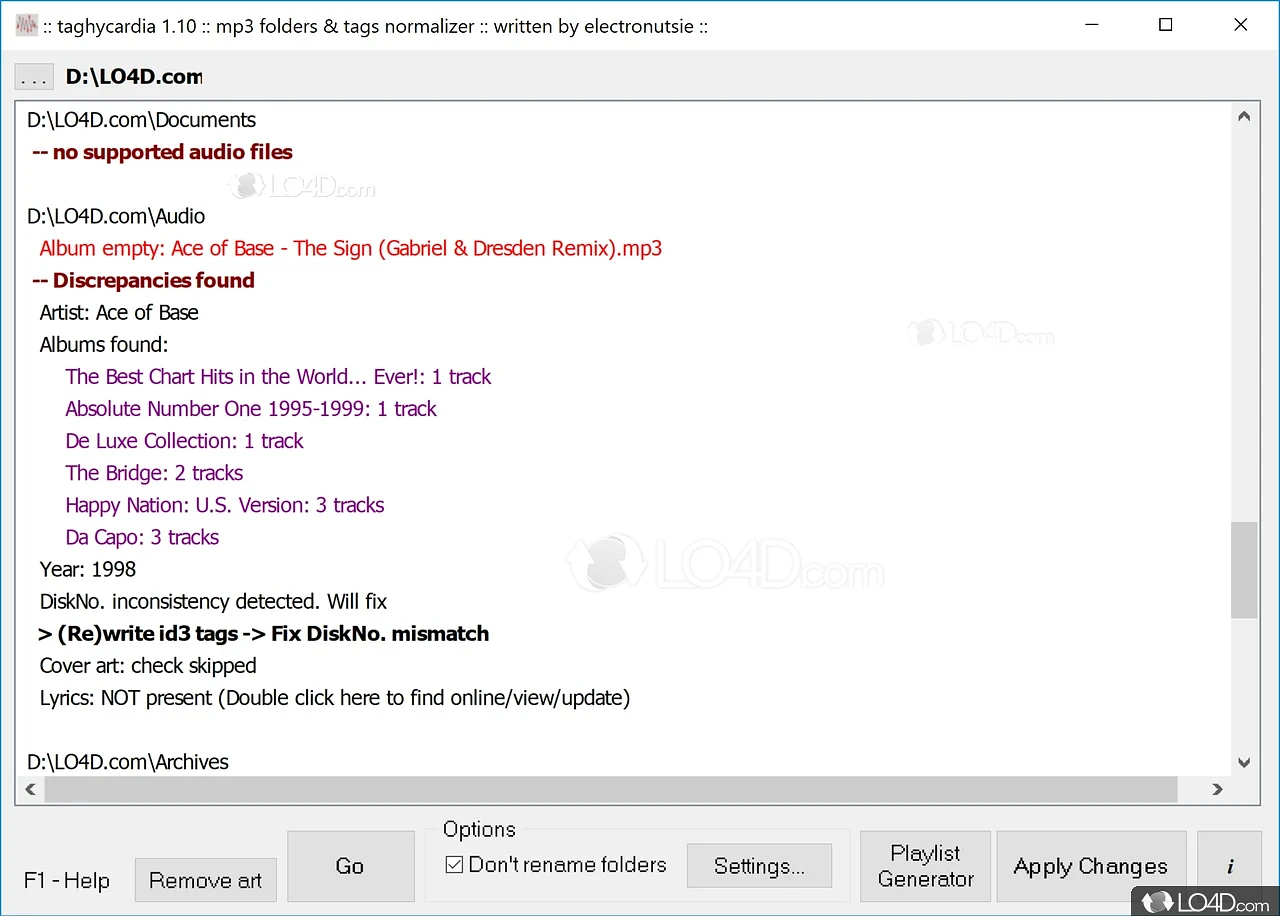The width and height of the screenshot is (1280, 916).
Task: Click the 'Cover art: check skipped' line
Action: 148,665
